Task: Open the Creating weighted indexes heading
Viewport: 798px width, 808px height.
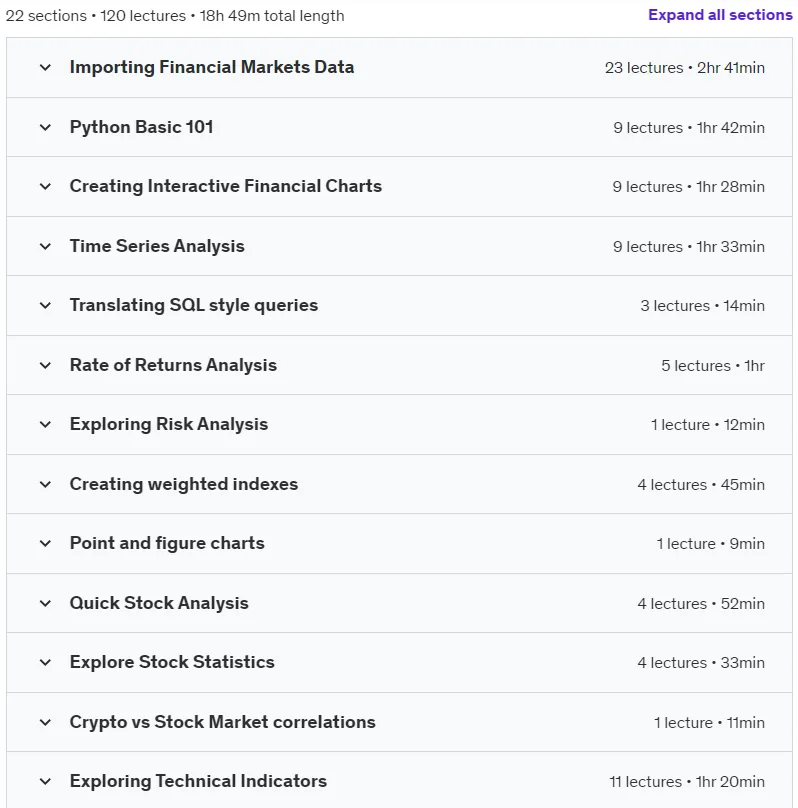Action: tap(184, 484)
